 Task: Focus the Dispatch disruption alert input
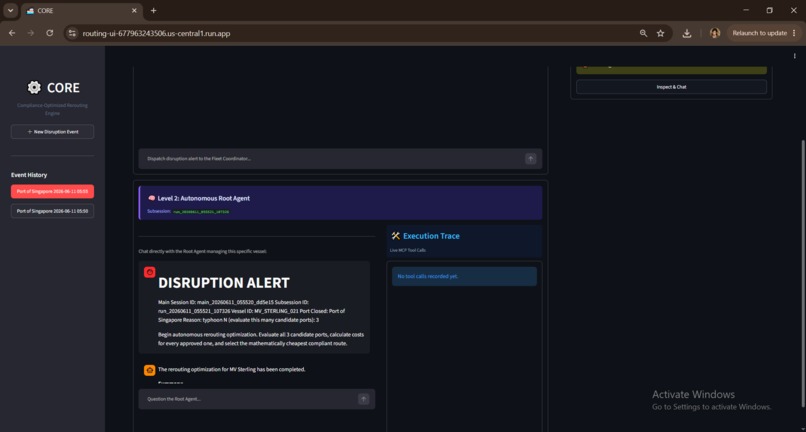pyautogui.click(x=332, y=159)
